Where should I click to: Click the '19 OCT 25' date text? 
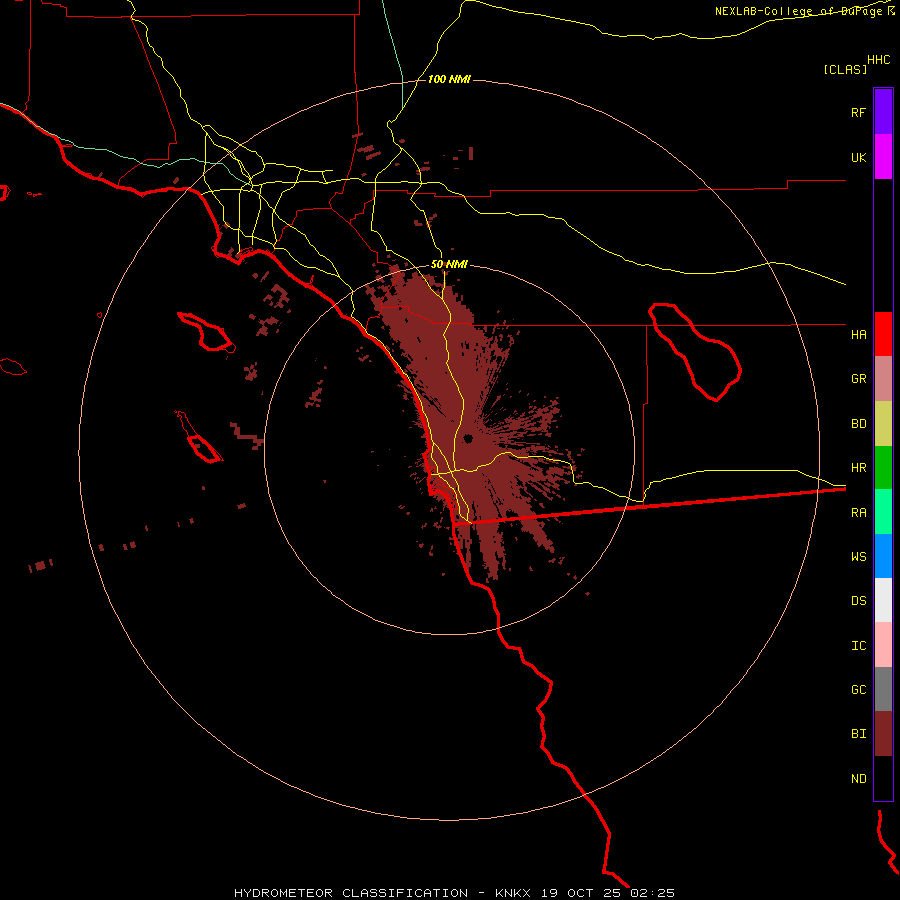(x=581, y=893)
